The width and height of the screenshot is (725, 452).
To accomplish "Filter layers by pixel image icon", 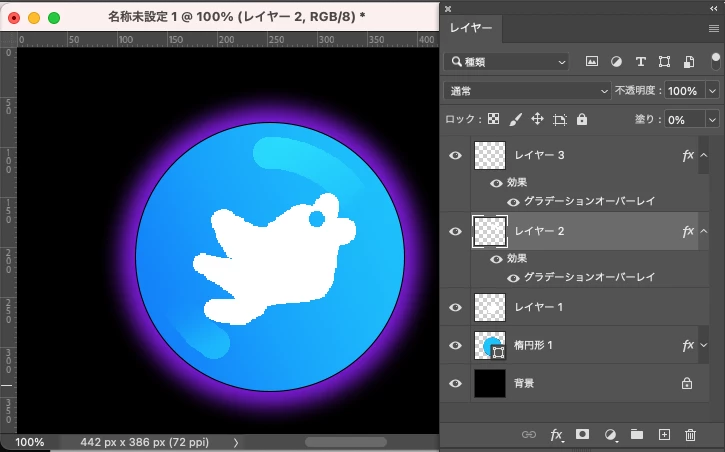I will 592,61.
